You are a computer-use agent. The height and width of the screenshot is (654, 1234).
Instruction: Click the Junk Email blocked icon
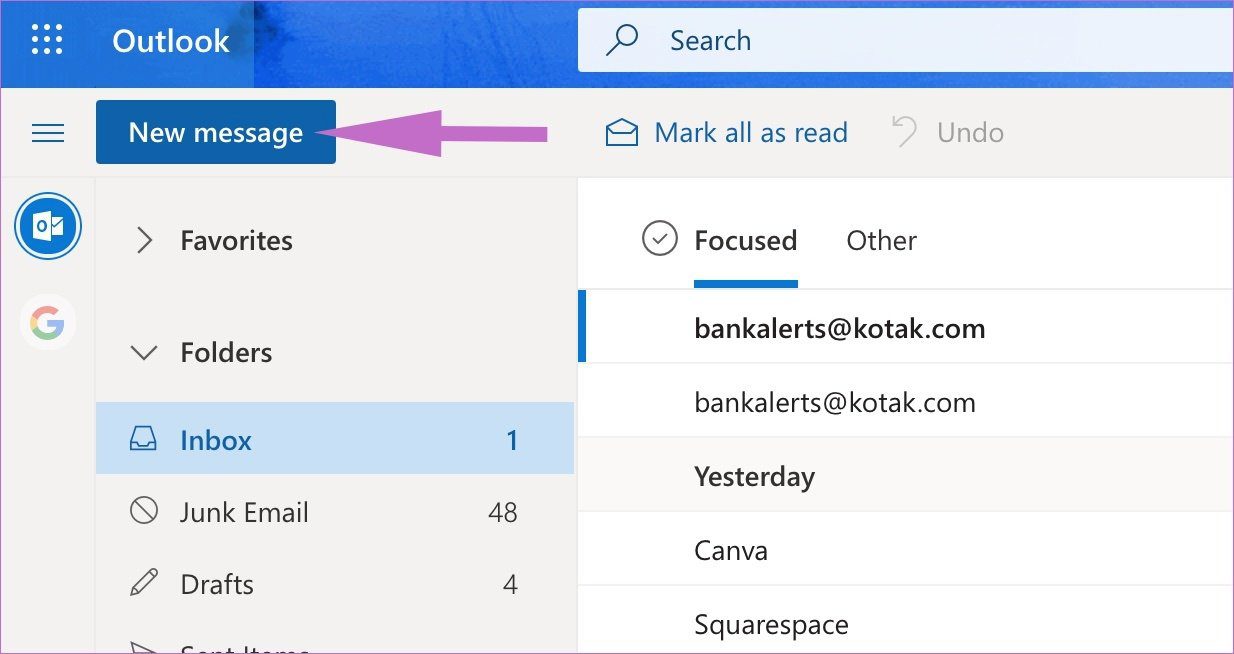pos(144,511)
